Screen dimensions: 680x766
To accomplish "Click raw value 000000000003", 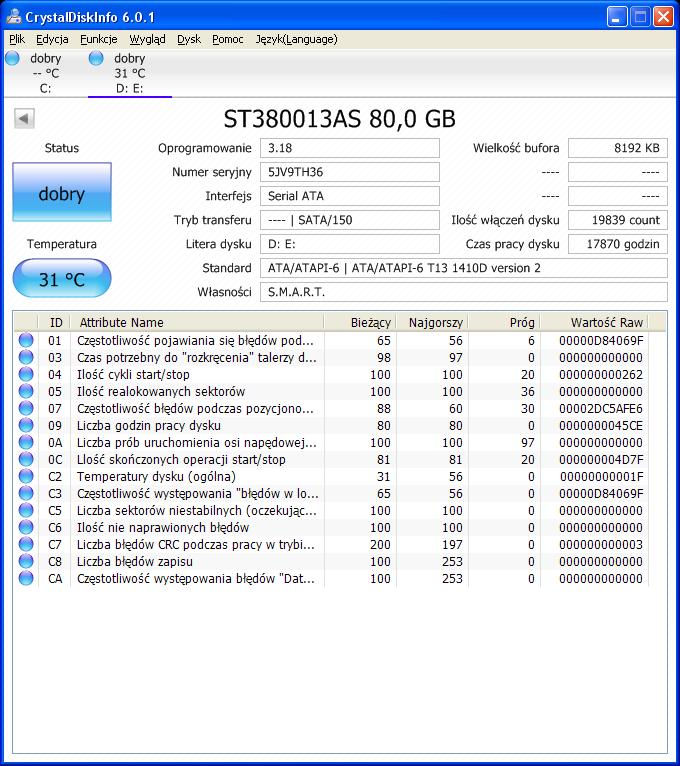I will point(601,545).
